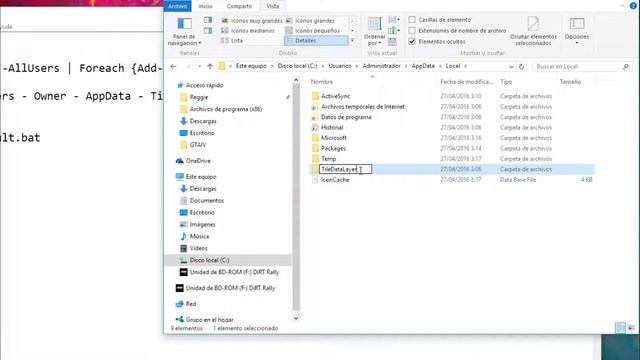
Task: Select Iconos muy grandes layout
Action: (252, 20)
